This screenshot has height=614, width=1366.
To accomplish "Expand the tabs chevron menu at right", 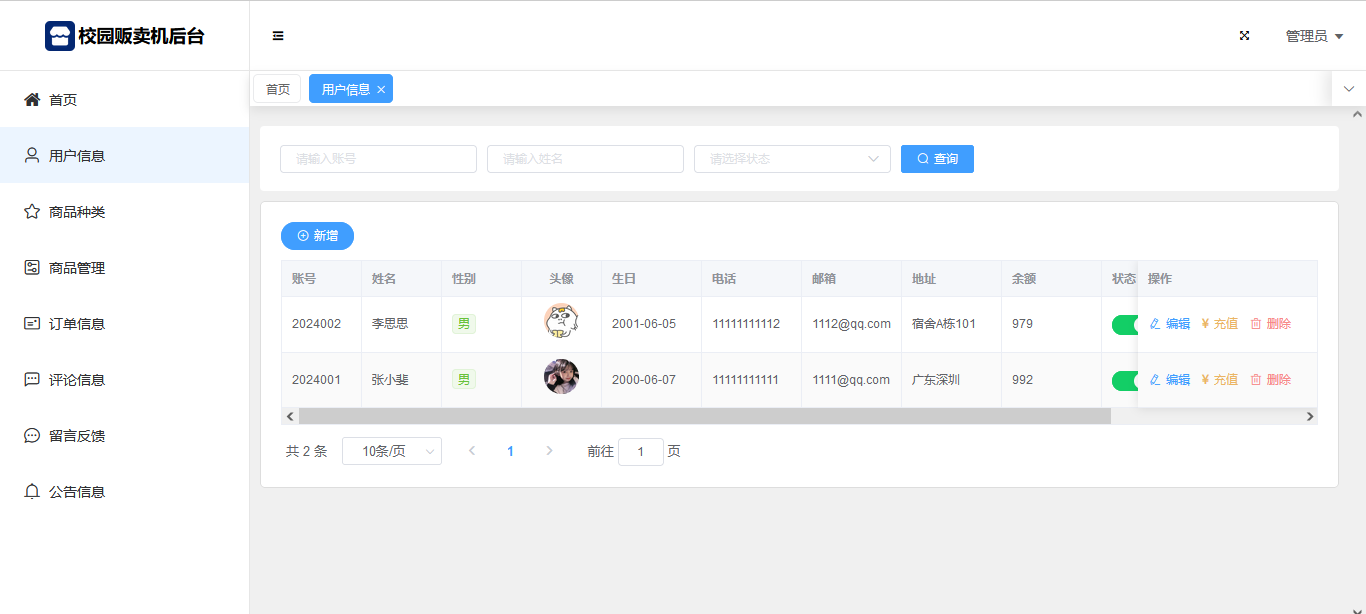I will (x=1348, y=89).
